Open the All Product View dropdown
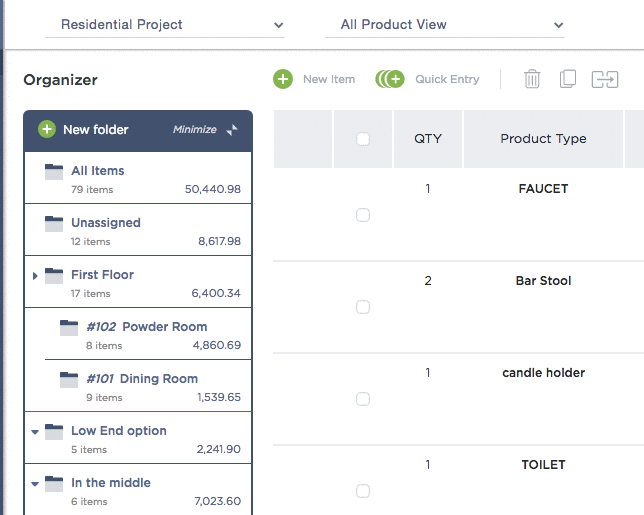Viewport: 644px width, 515px height. coord(445,25)
